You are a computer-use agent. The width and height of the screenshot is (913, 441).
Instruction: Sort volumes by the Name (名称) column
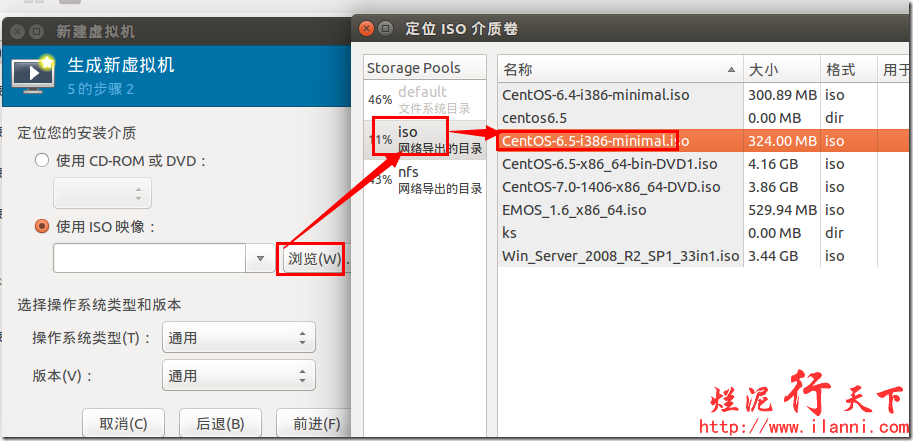pos(620,70)
